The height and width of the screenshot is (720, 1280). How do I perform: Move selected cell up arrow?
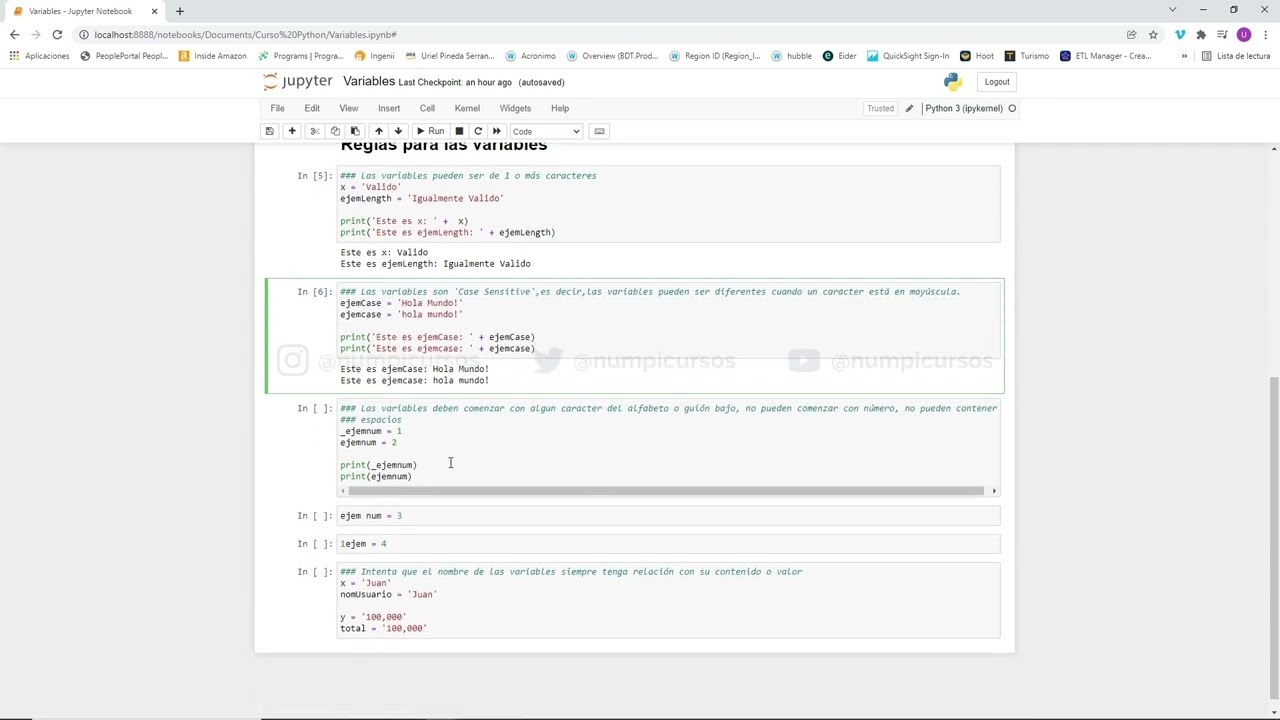coord(378,131)
